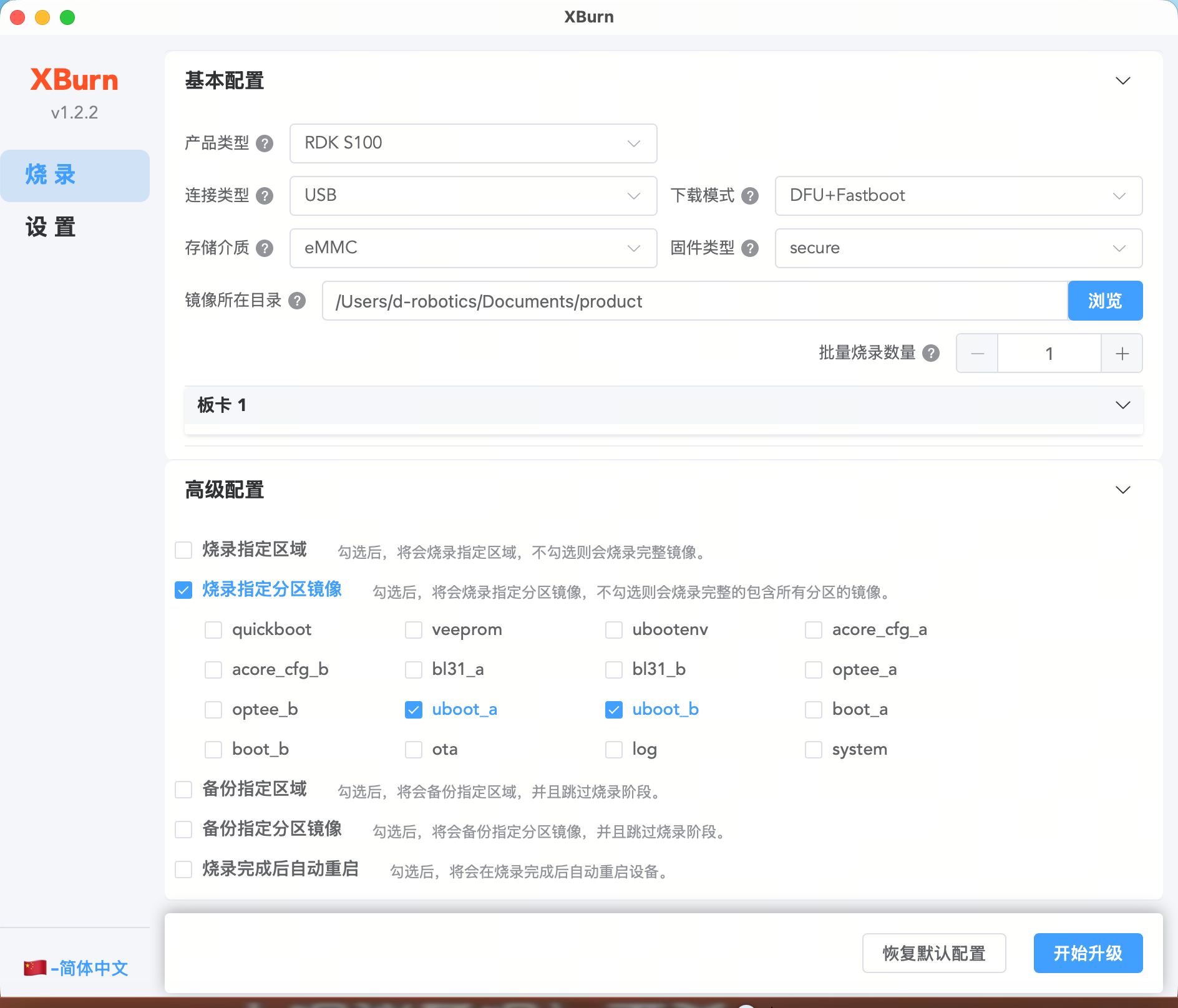Image resolution: width=1178 pixels, height=1008 pixels.
Task: Click the China flag language icon
Action: point(35,967)
